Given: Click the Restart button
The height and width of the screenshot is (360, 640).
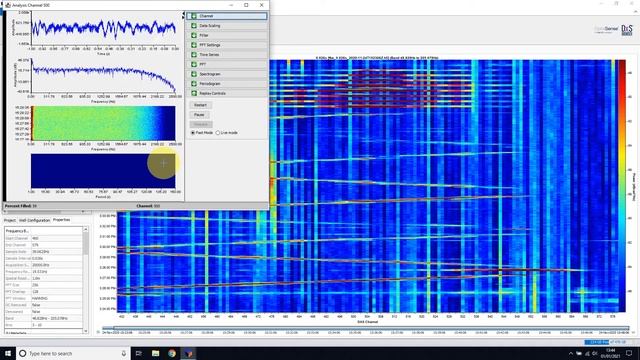Looking at the screenshot, I should tap(200, 105).
